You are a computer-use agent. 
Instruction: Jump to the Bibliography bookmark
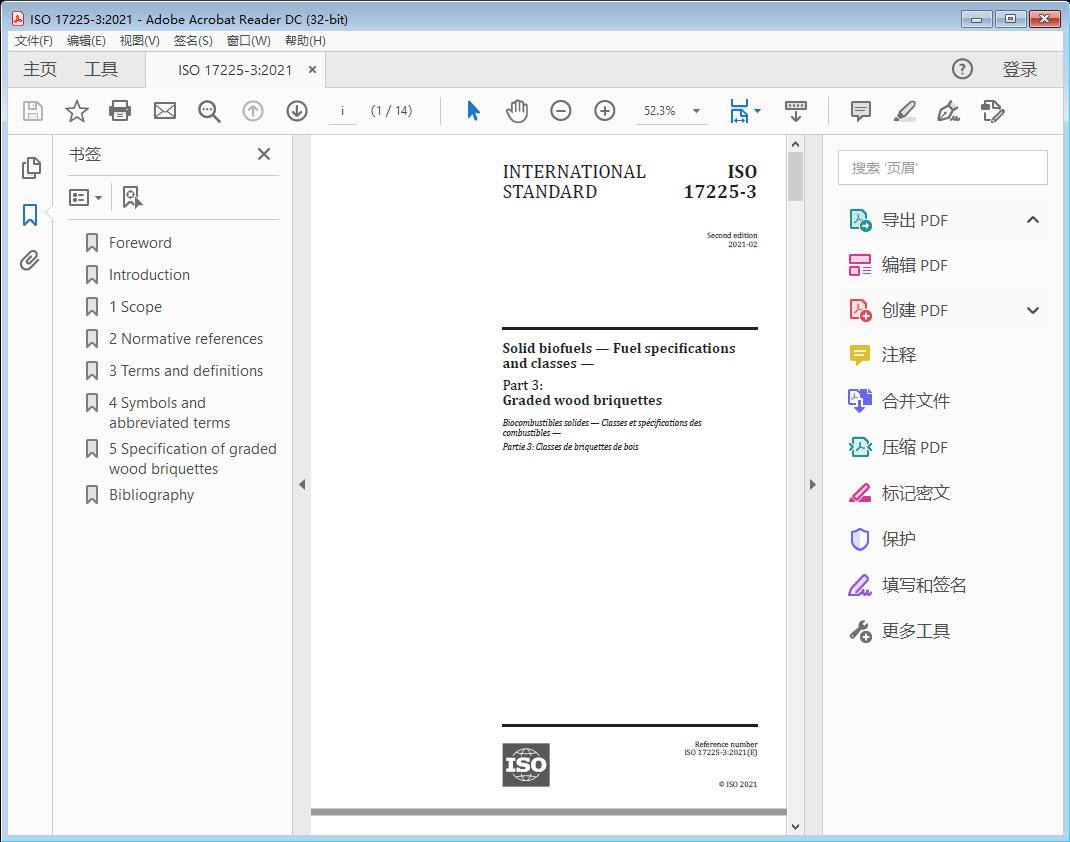(x=151, y=495)
